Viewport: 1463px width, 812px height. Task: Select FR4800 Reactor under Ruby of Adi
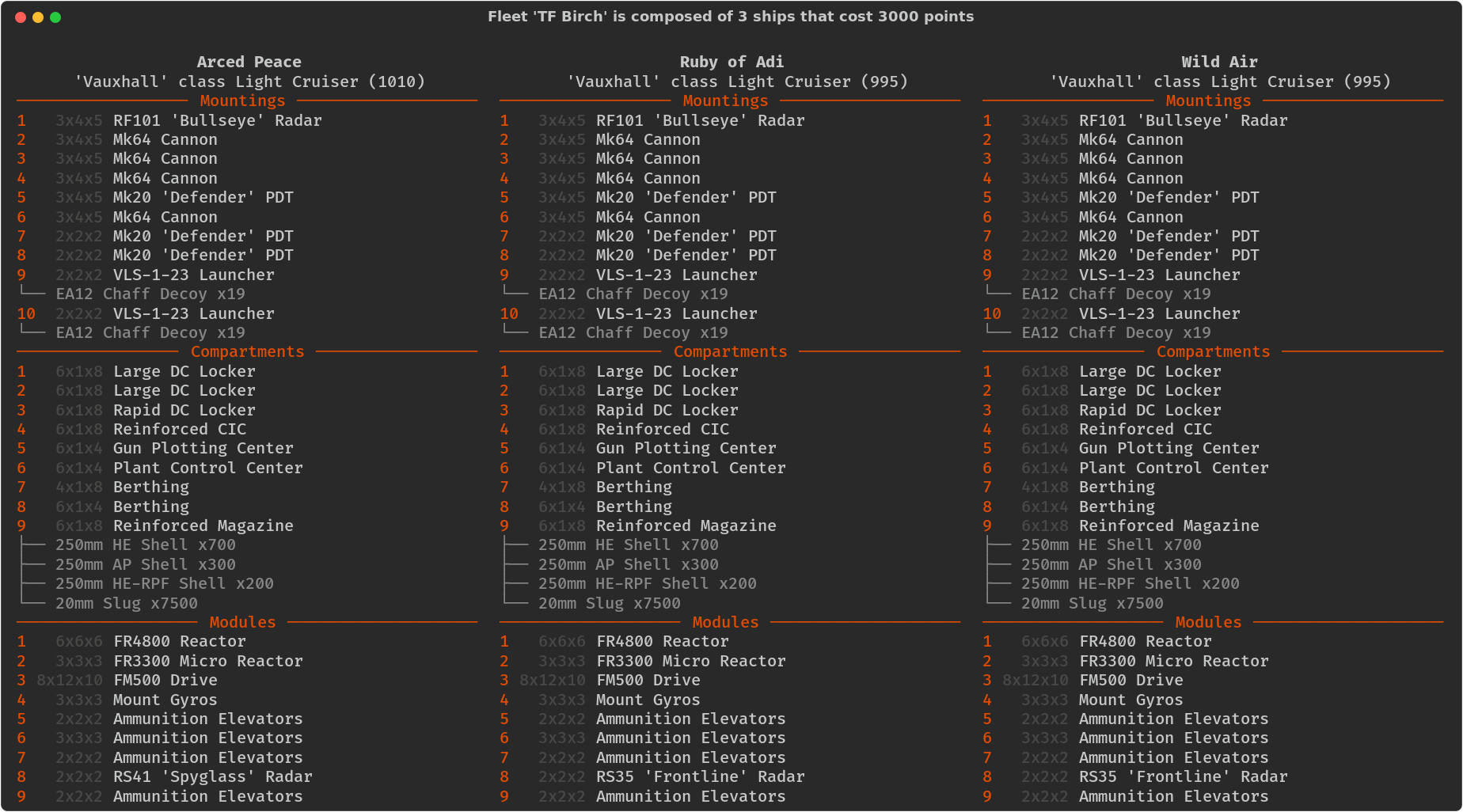[662, 641]
